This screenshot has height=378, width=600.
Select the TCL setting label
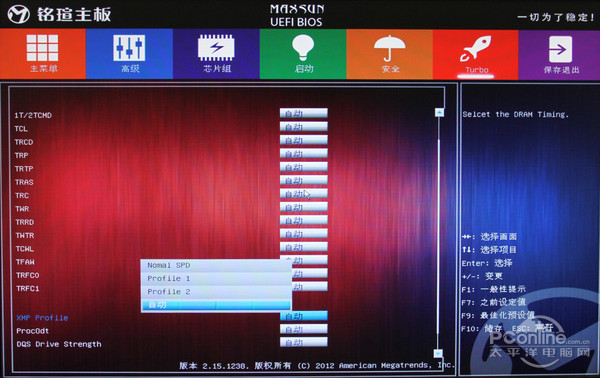point(21,129)
